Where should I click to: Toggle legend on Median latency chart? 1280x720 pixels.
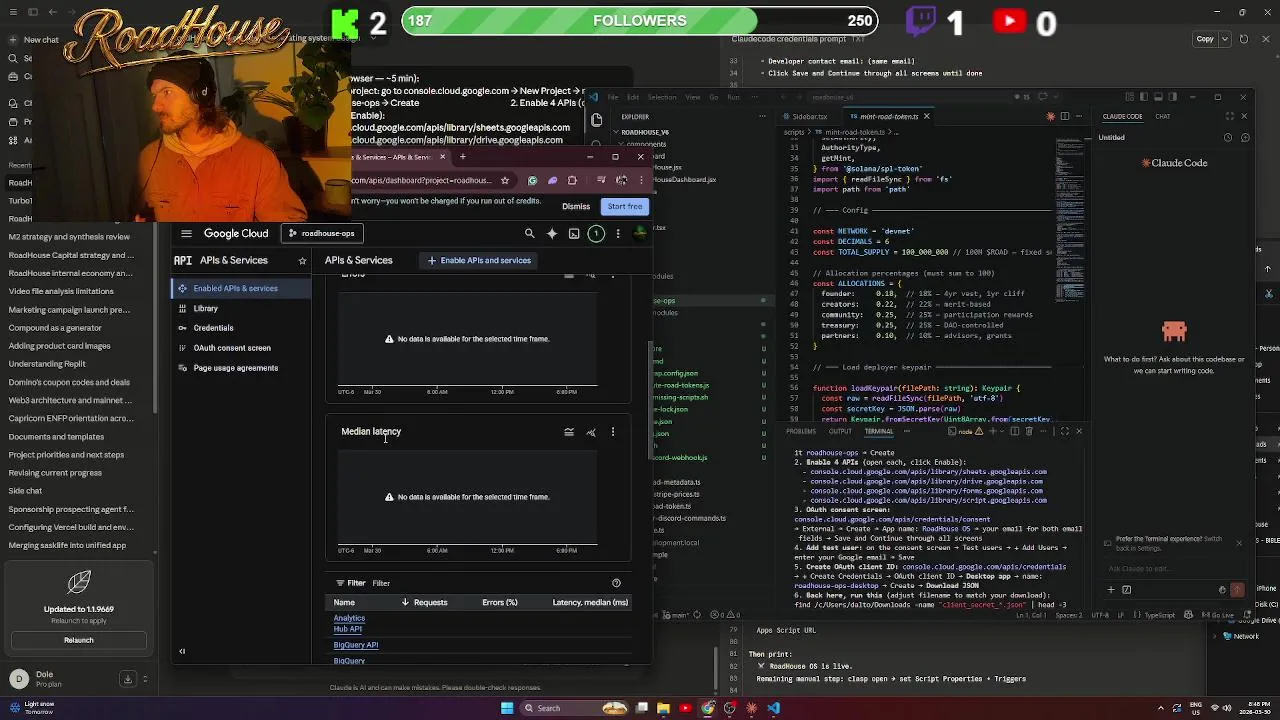pos(569,432)
